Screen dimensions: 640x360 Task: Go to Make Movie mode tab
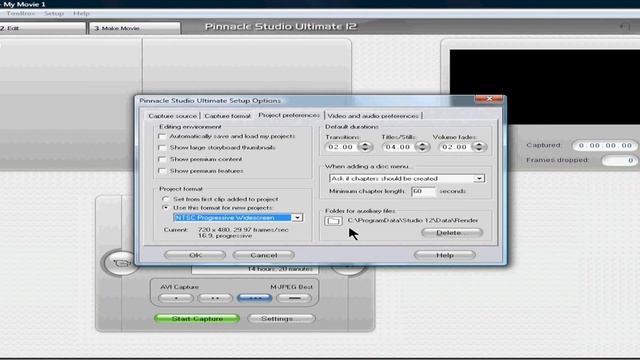tap(135, 28)
